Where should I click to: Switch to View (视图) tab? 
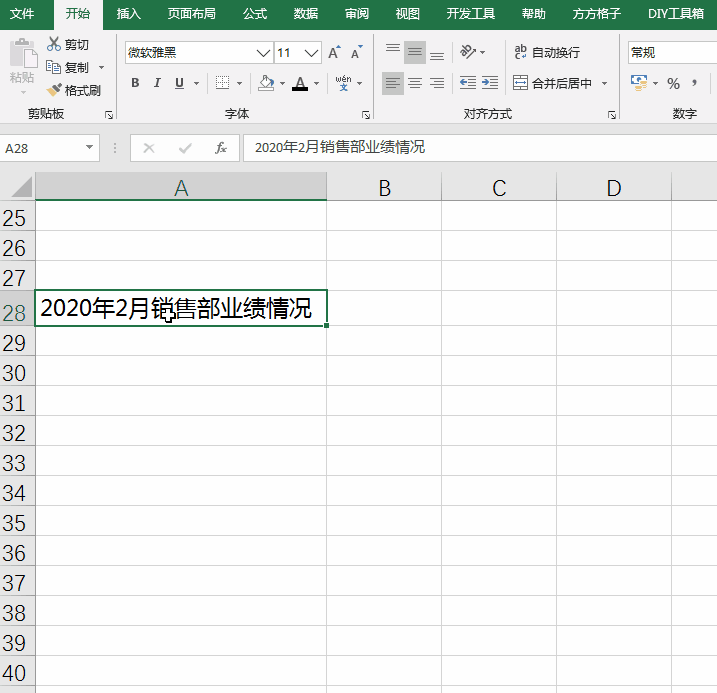click(x=407, y=14)
